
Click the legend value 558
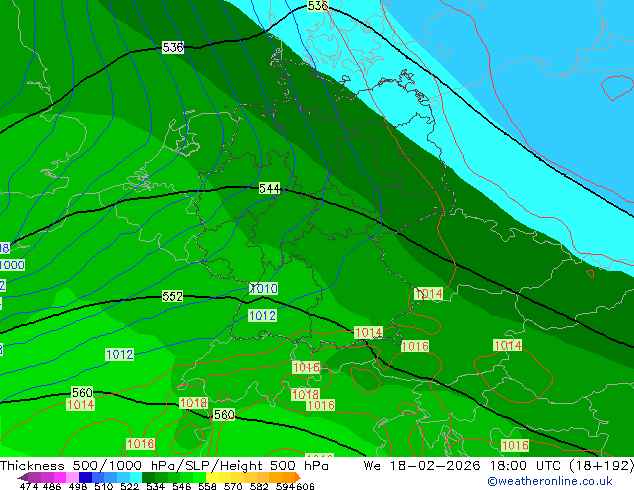(207, 486)
